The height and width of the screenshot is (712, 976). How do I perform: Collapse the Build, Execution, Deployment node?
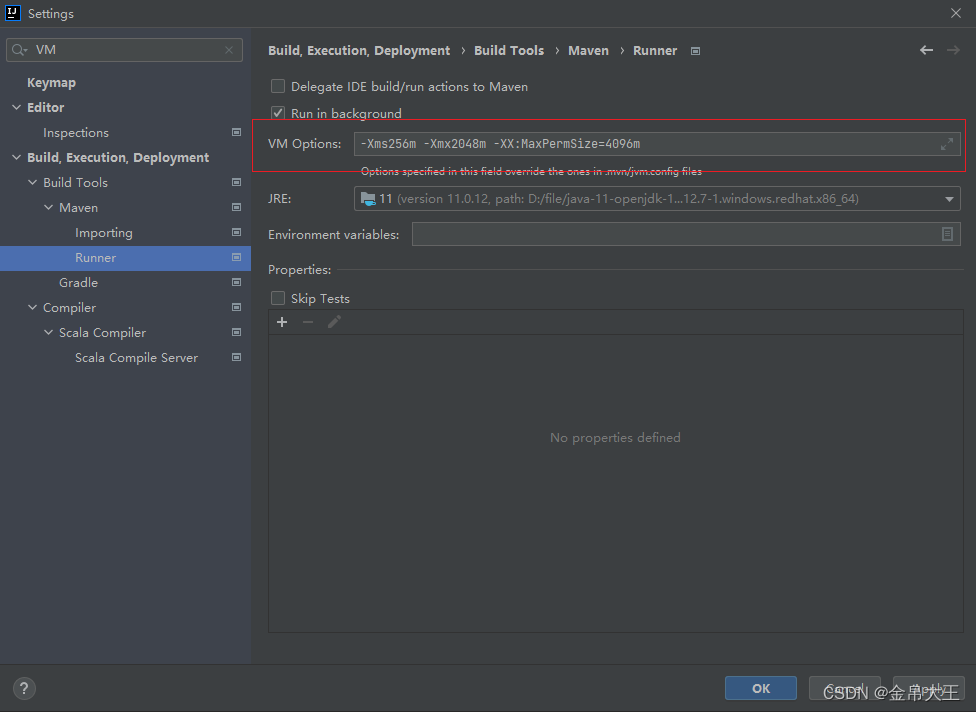tap(16, 157)
